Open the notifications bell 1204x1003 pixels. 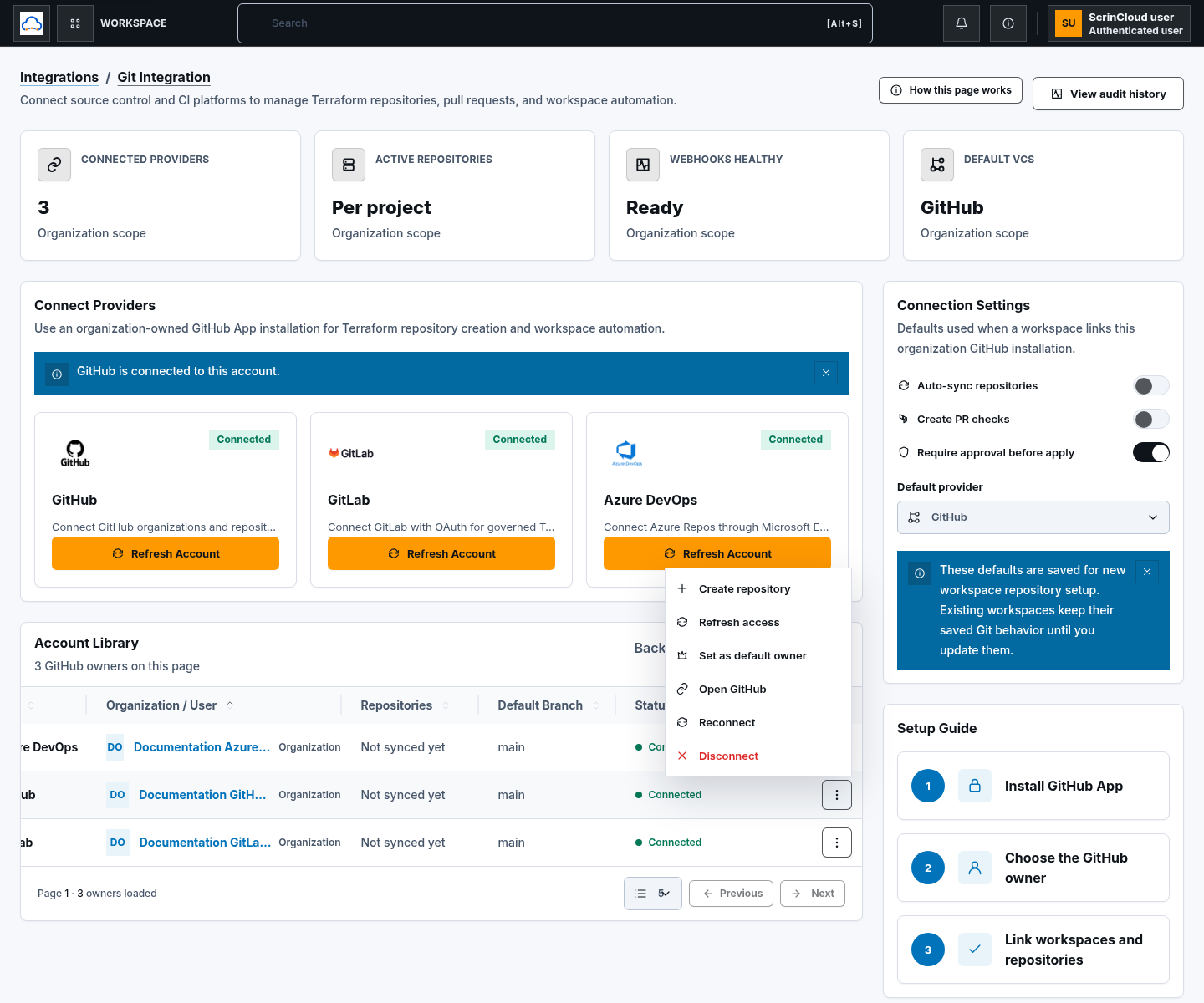pos(962,23)
